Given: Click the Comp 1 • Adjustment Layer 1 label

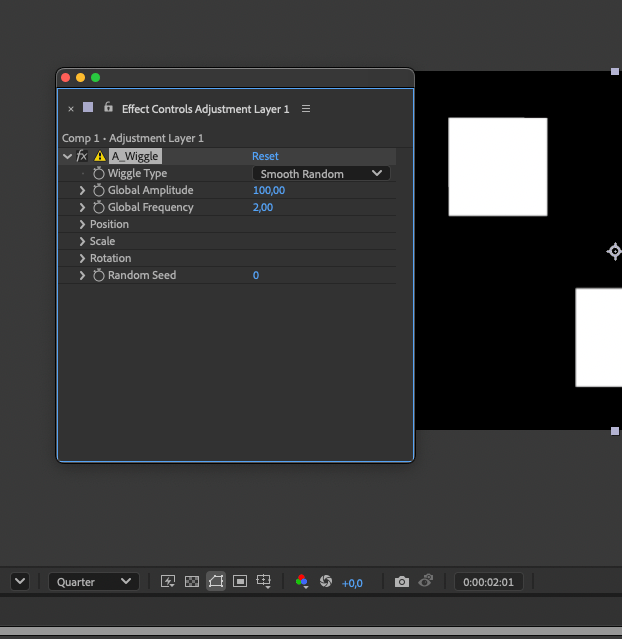Looking at the screenshot, I should click(133, 138).
